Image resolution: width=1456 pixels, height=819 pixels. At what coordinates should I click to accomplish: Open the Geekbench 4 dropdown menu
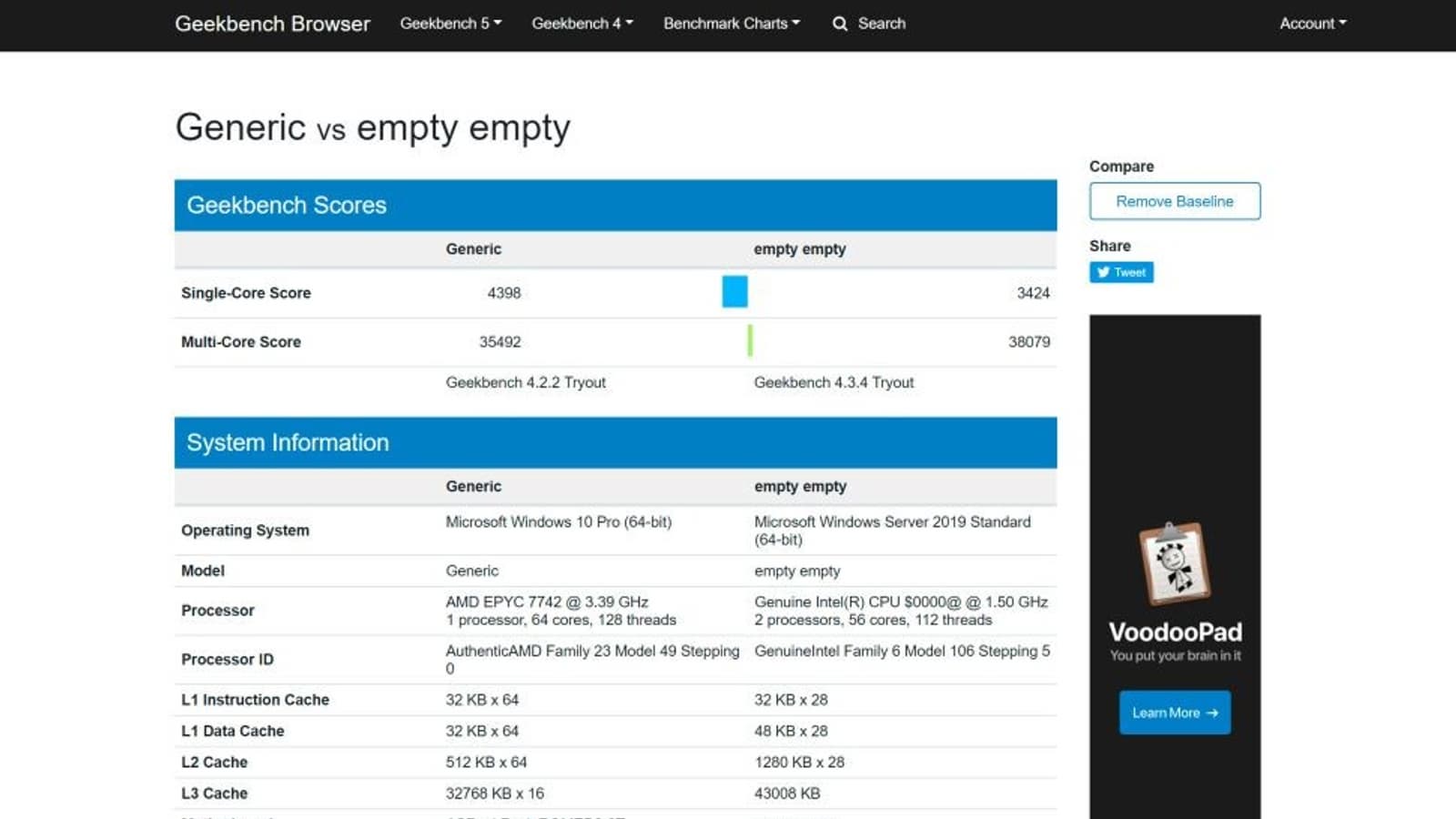[x=582, y=24]
